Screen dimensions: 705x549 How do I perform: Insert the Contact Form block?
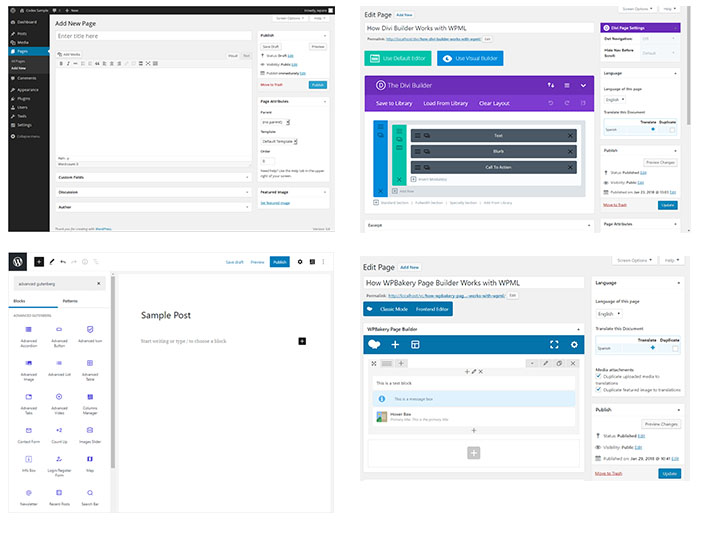28,435
